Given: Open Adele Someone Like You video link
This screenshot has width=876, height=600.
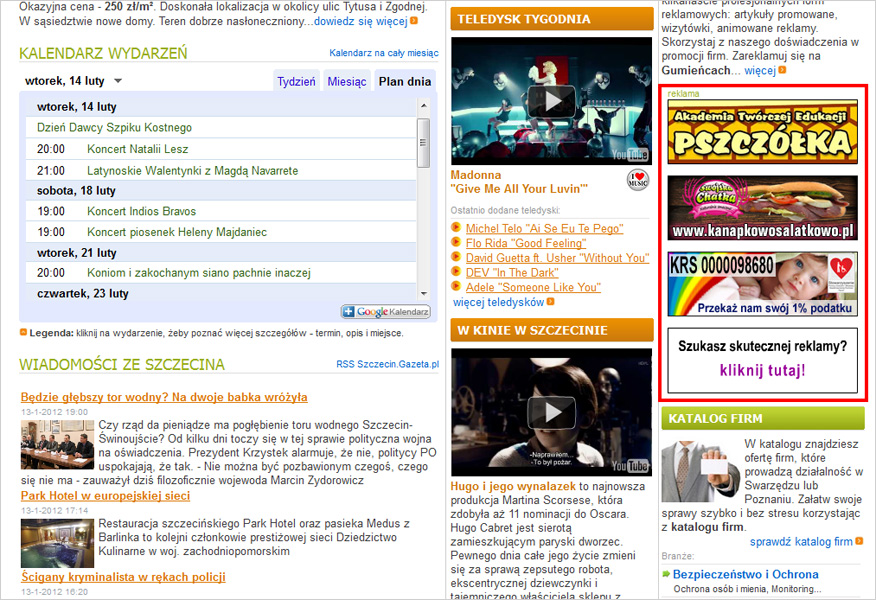Looking at the screenshot, I should (533, 287).
